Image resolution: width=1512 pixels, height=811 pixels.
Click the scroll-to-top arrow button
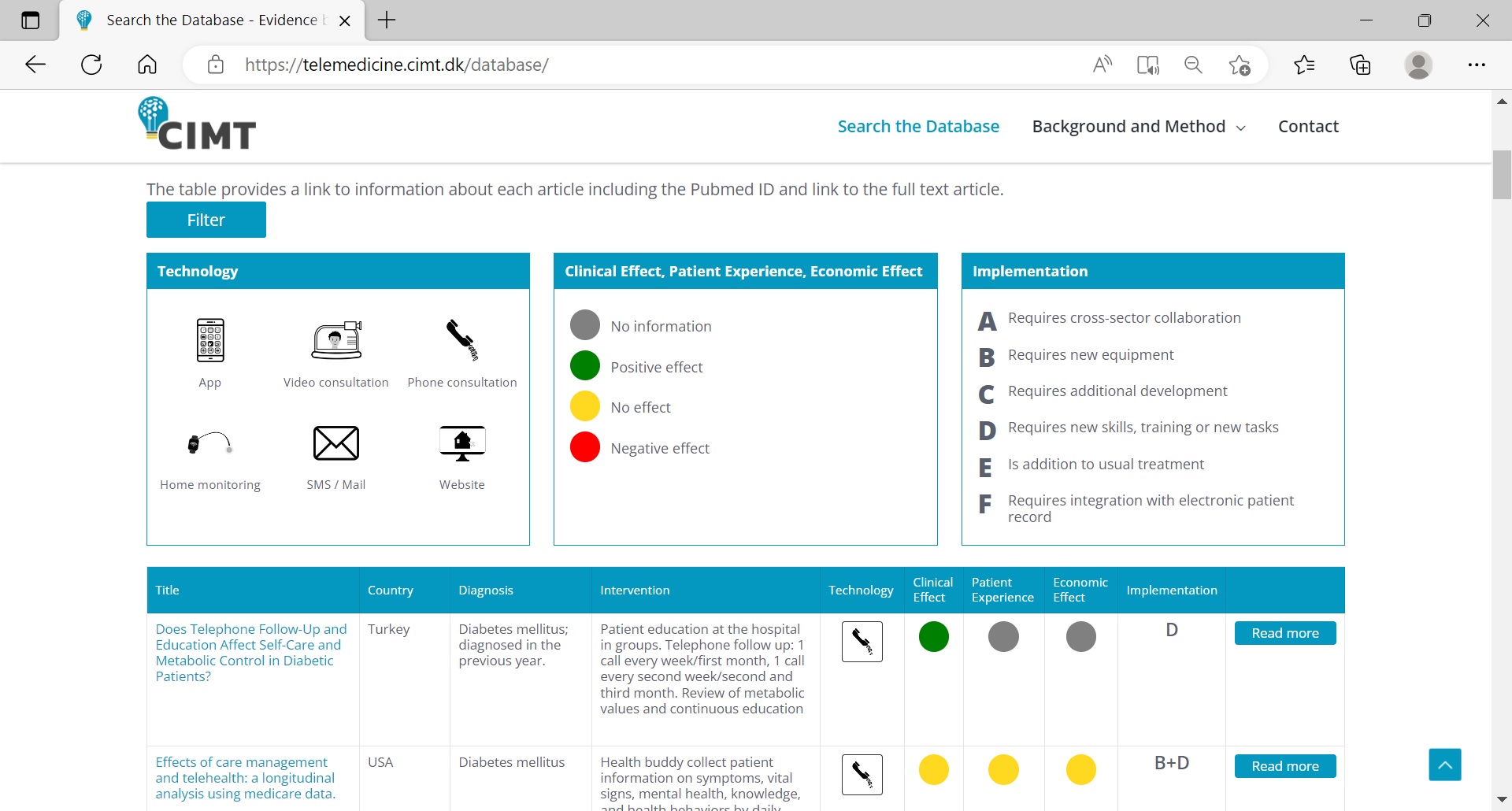(x=1445, y=765)
